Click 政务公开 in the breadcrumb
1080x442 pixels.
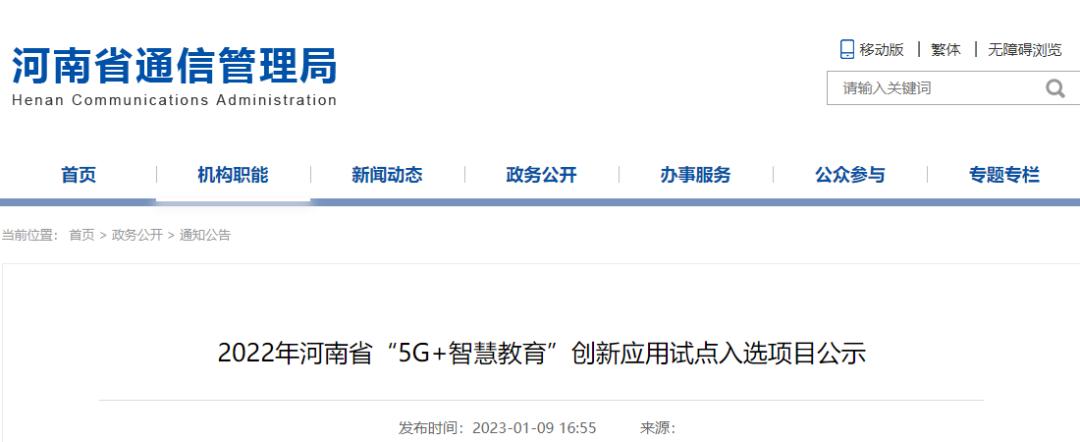(x=137, y=235)
